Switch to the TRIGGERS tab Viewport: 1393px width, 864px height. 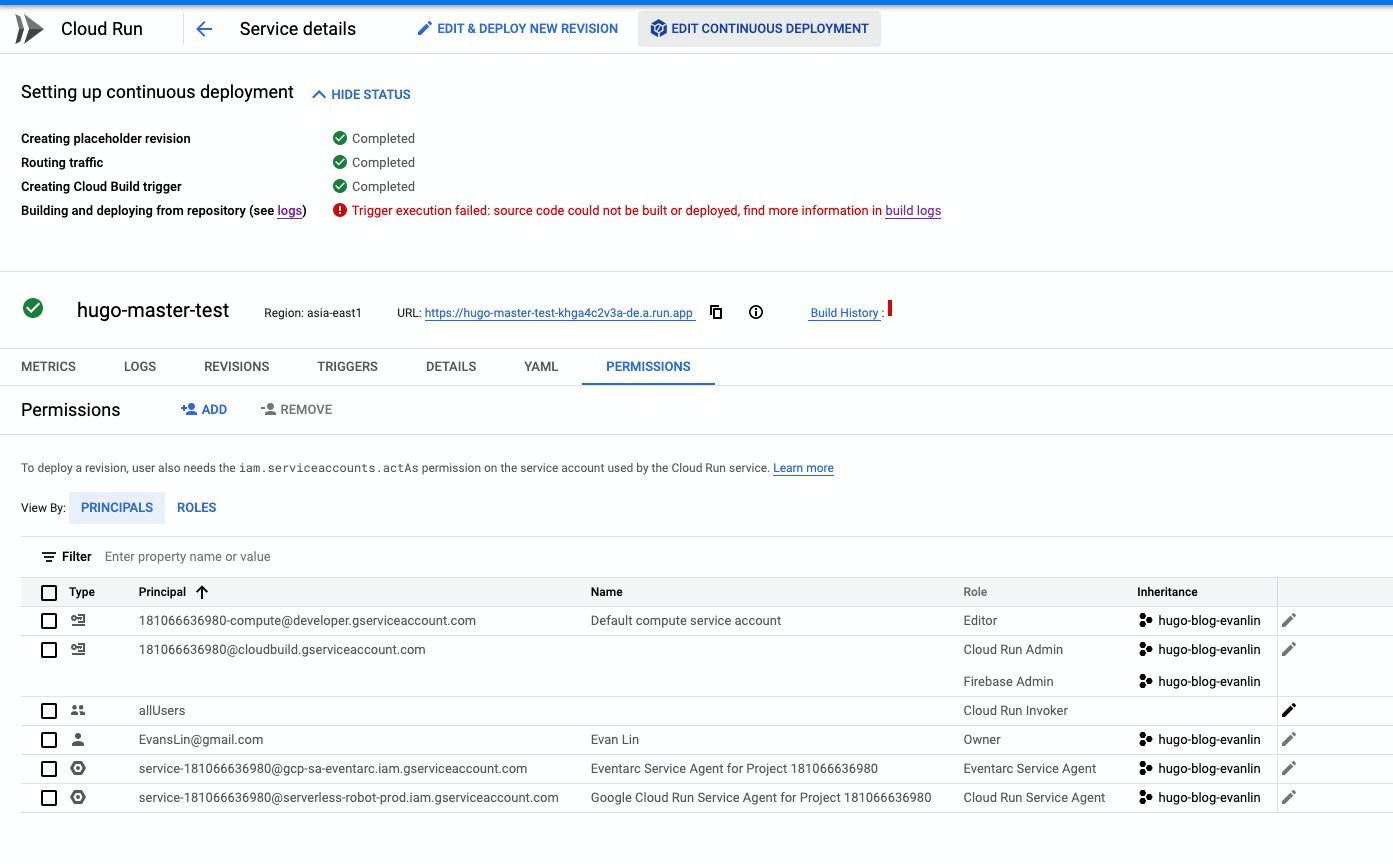pyautogui.click(x=347, y=367)
